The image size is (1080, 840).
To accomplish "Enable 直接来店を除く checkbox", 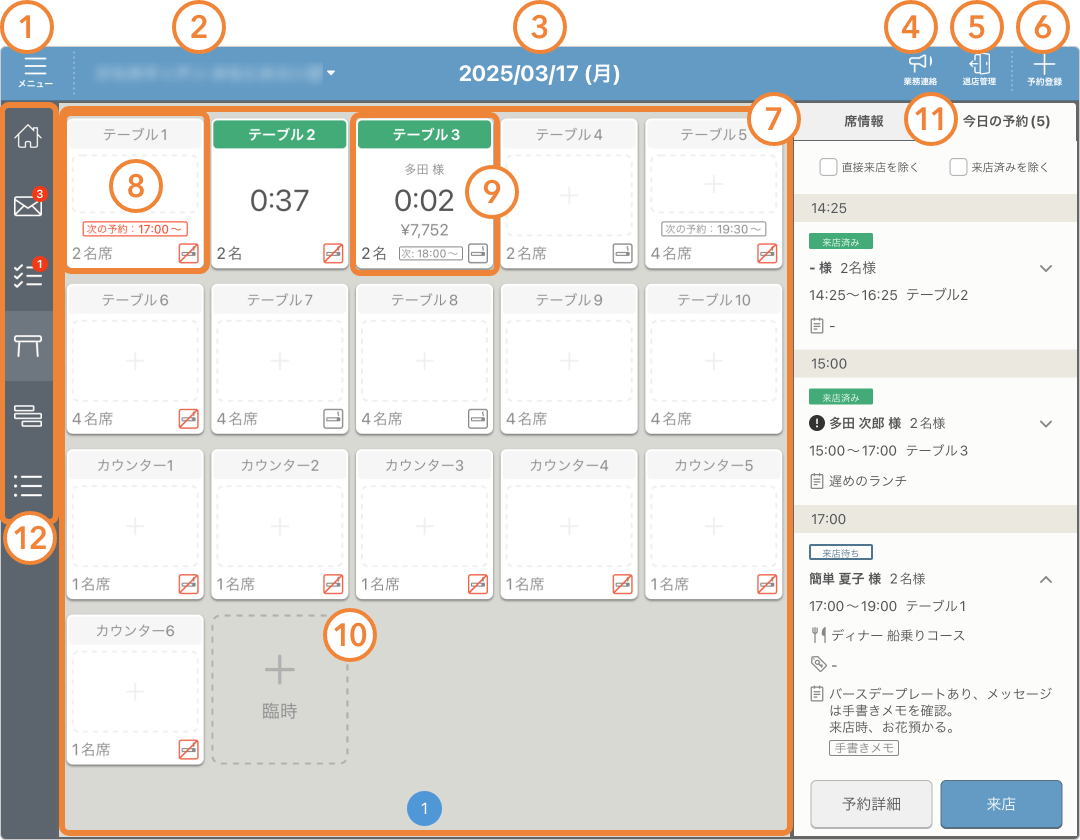I will (828, 167).
